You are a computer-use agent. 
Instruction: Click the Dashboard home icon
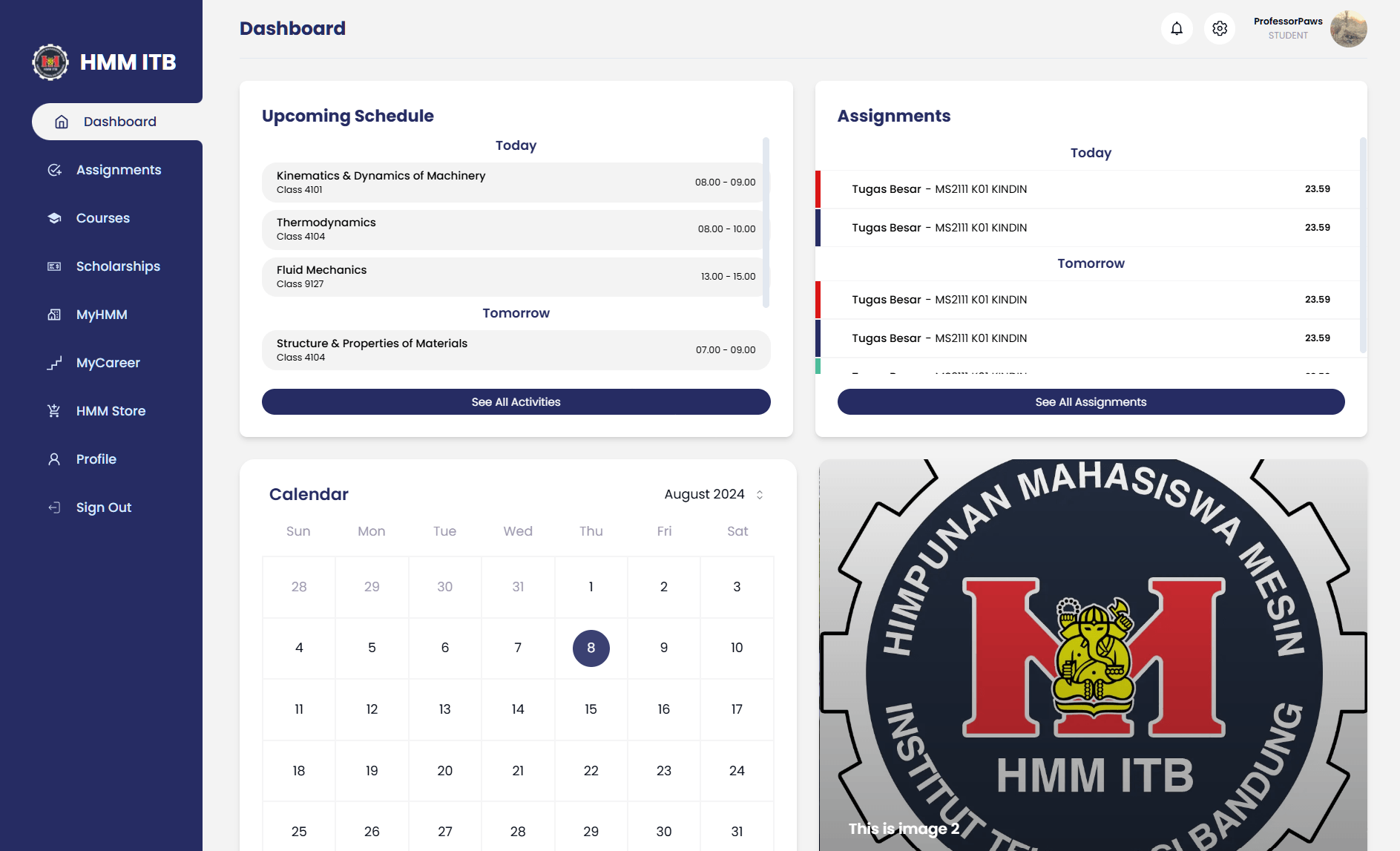[x=62, y=122]
